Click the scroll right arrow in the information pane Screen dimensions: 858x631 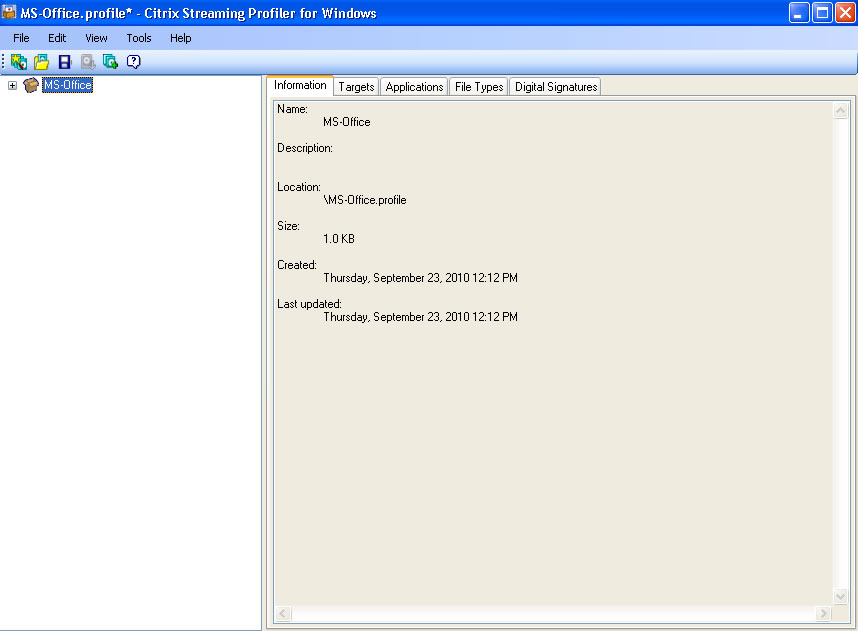point(823,613)
